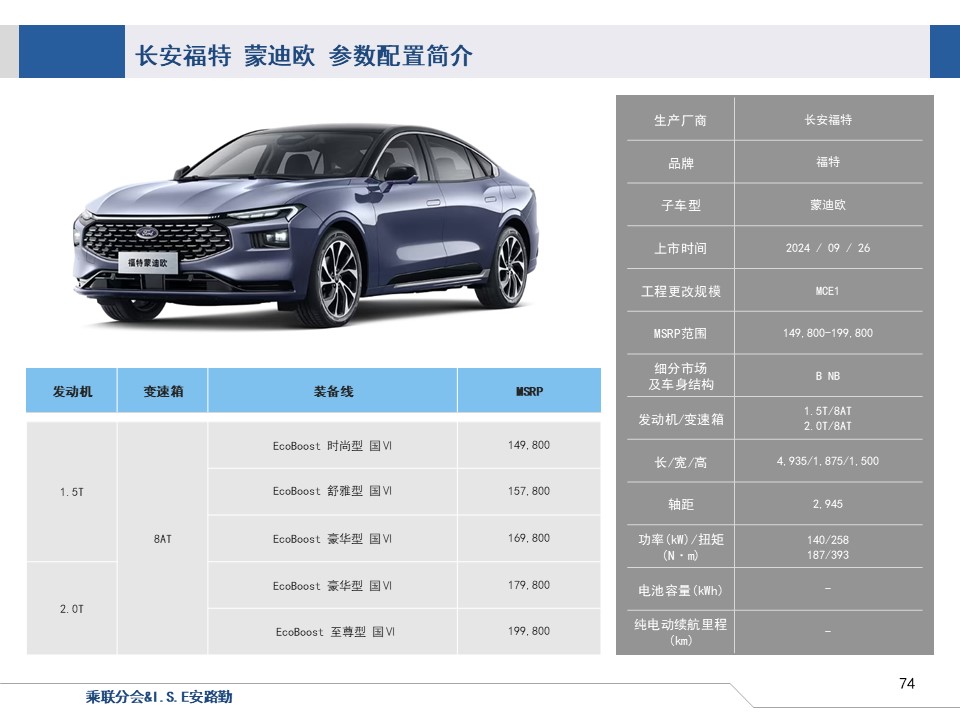This screenshot has width=960, height=720.
Task: Select the 发动机/变速箱 label in the spec panel
Action: tap(680, 419)
